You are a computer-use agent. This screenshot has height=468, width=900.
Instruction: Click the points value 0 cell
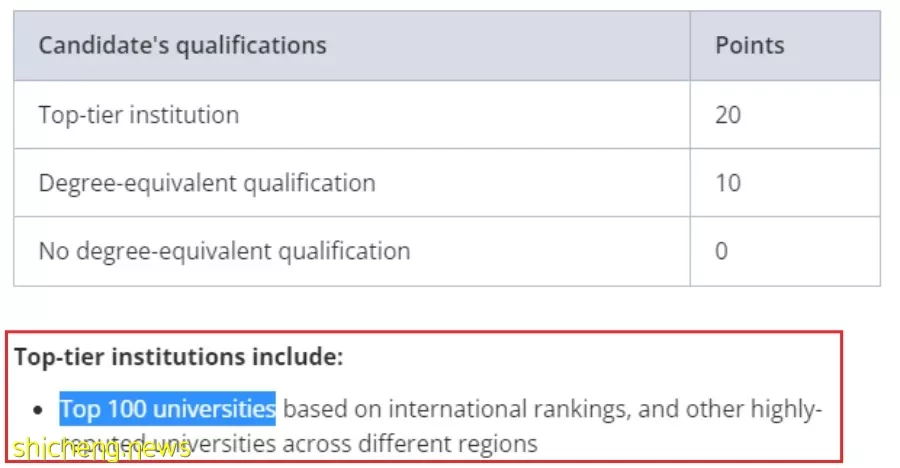[785, 252]
